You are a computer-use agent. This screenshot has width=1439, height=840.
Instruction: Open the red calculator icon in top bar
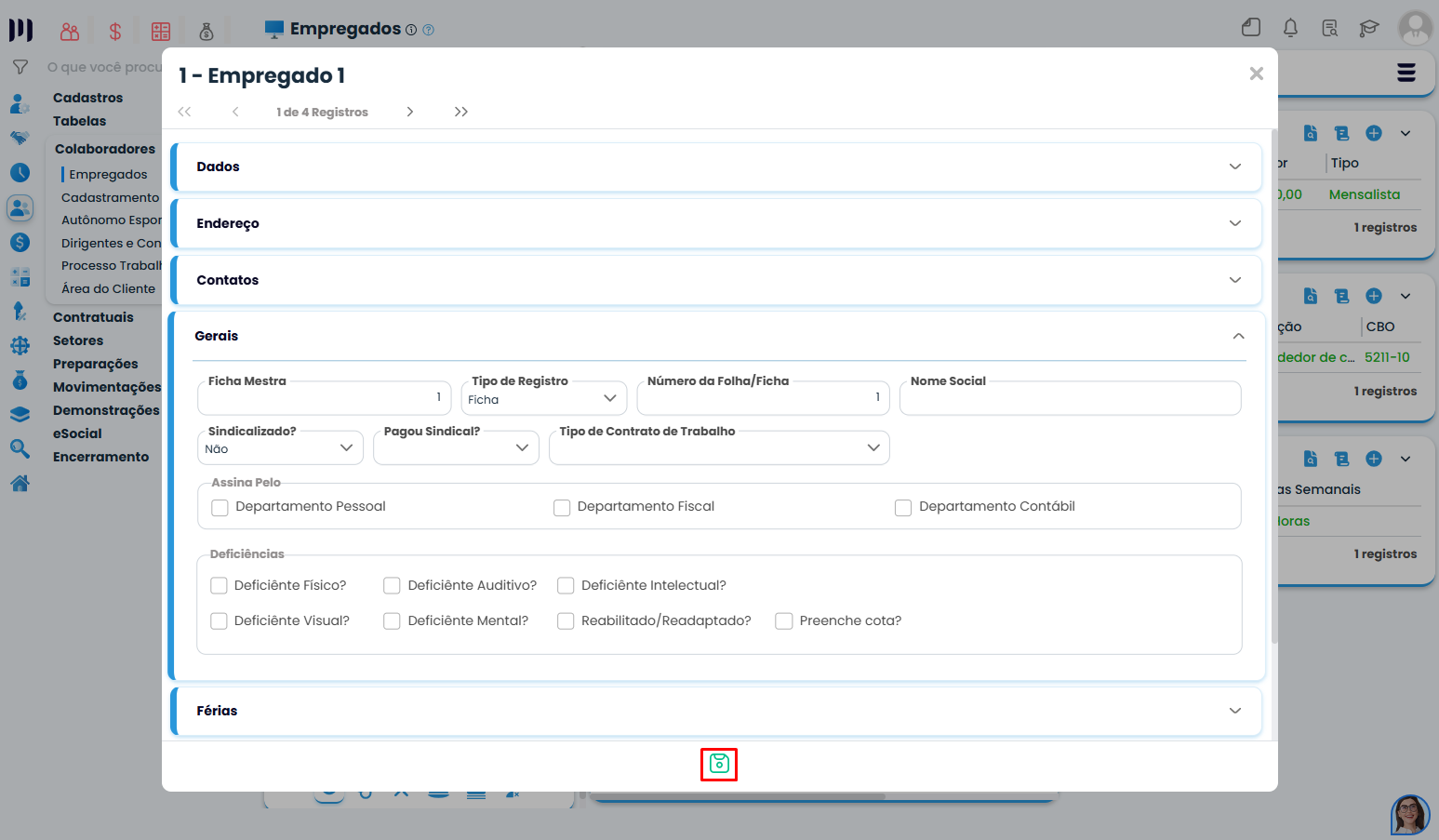point(161,32)
